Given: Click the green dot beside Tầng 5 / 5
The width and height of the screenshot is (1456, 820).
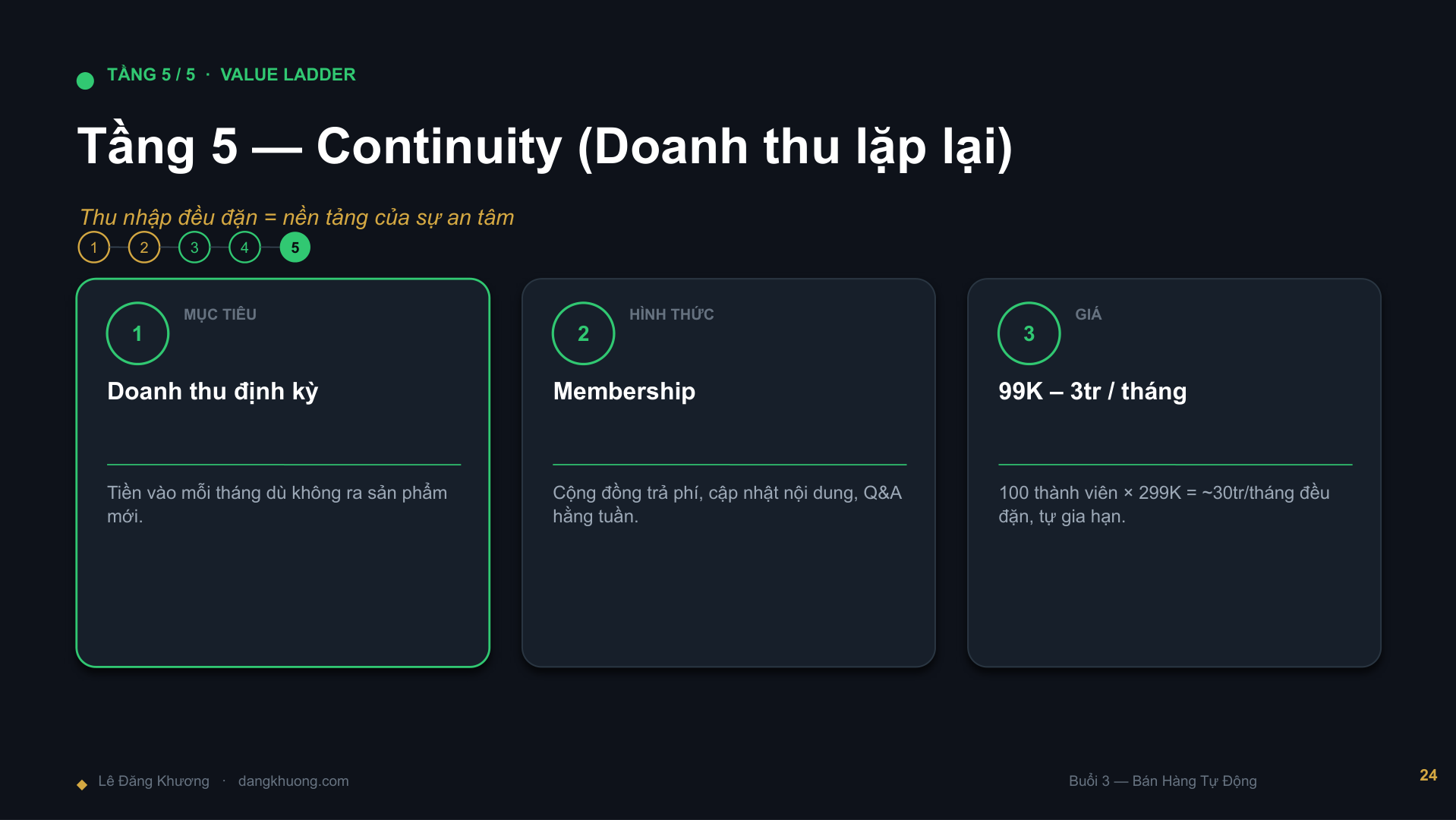Looking at the screenshot, I should 85,80.
